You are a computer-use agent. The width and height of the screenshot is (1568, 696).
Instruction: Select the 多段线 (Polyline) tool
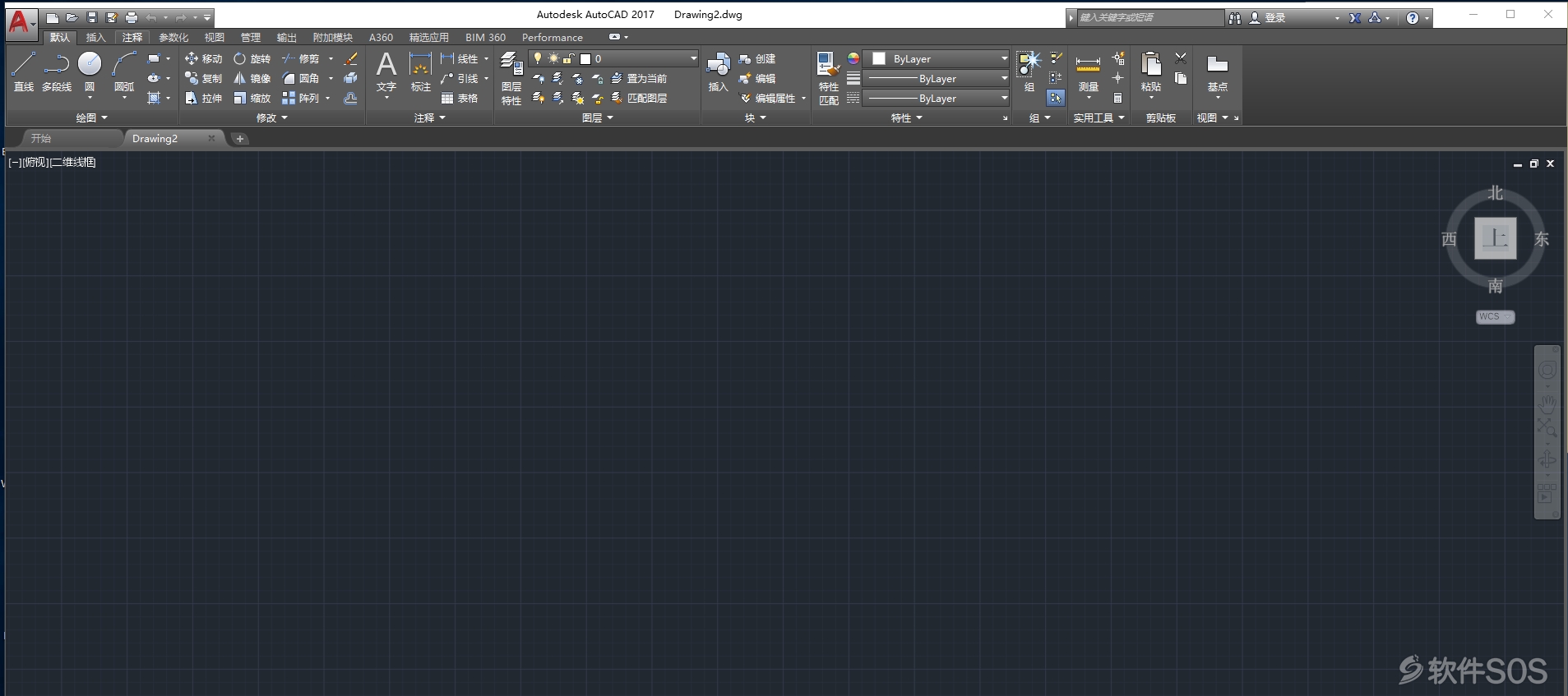pyautogui.click(x=56, y=71)
